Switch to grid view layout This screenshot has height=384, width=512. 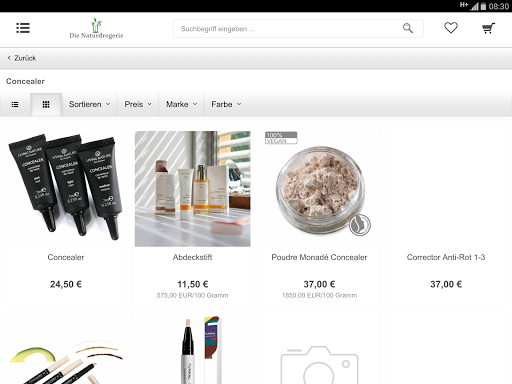pos(46,105)
